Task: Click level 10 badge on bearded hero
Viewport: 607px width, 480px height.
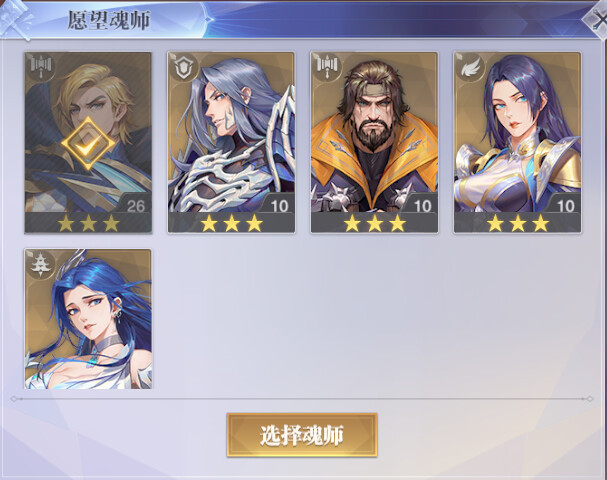Action: coord(422,205)
